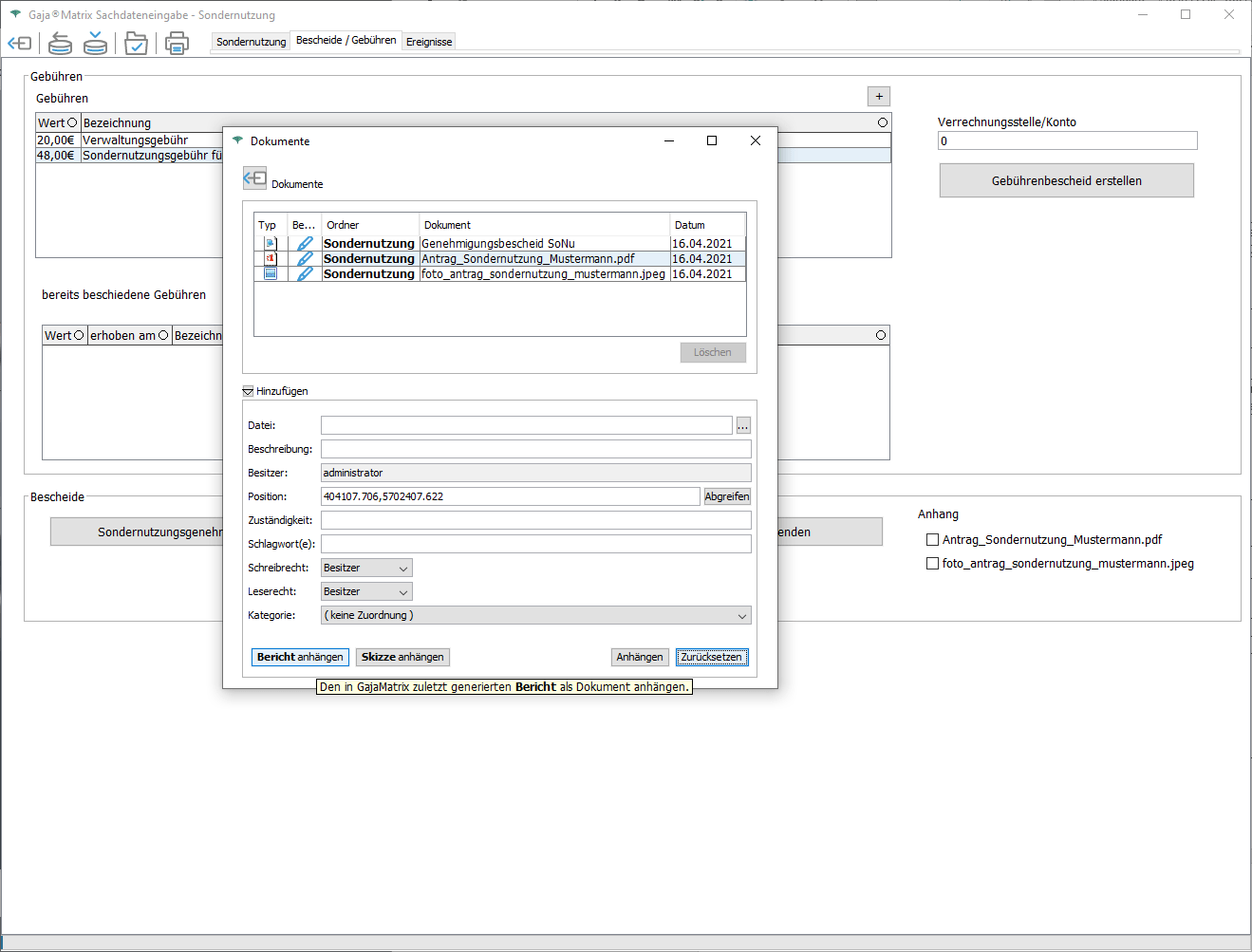Viewport: 1252px width, 952px height.
Task: Click the Beschreibung input field
Action: 535,449
